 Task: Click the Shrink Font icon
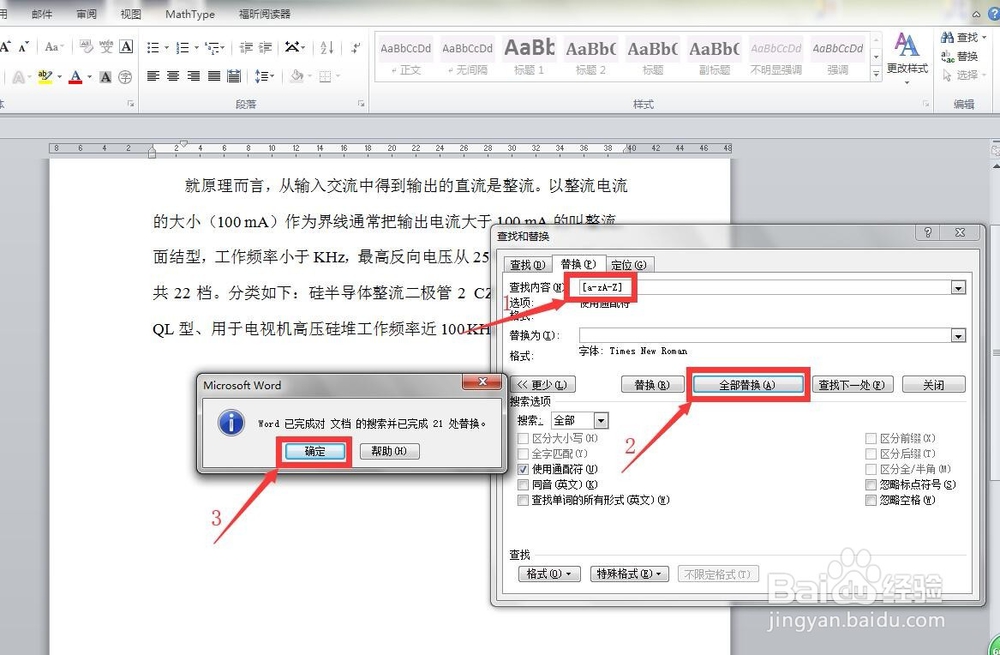[x=24, y=47]
